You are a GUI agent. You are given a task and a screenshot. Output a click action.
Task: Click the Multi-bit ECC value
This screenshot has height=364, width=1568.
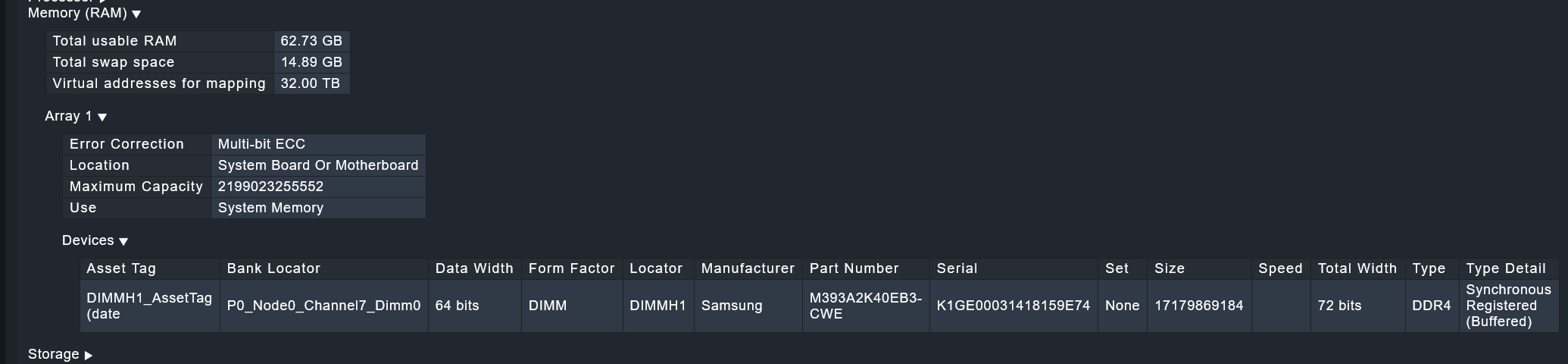(261, 144)
